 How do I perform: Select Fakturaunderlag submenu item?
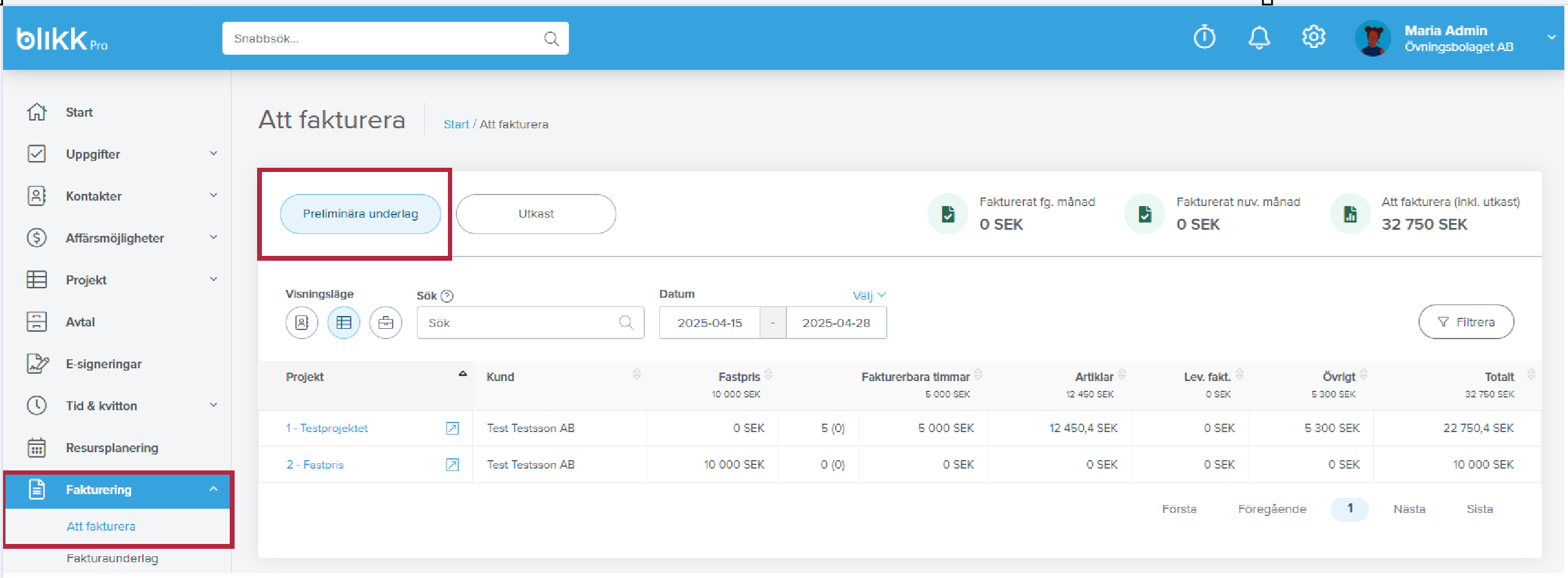112,559
